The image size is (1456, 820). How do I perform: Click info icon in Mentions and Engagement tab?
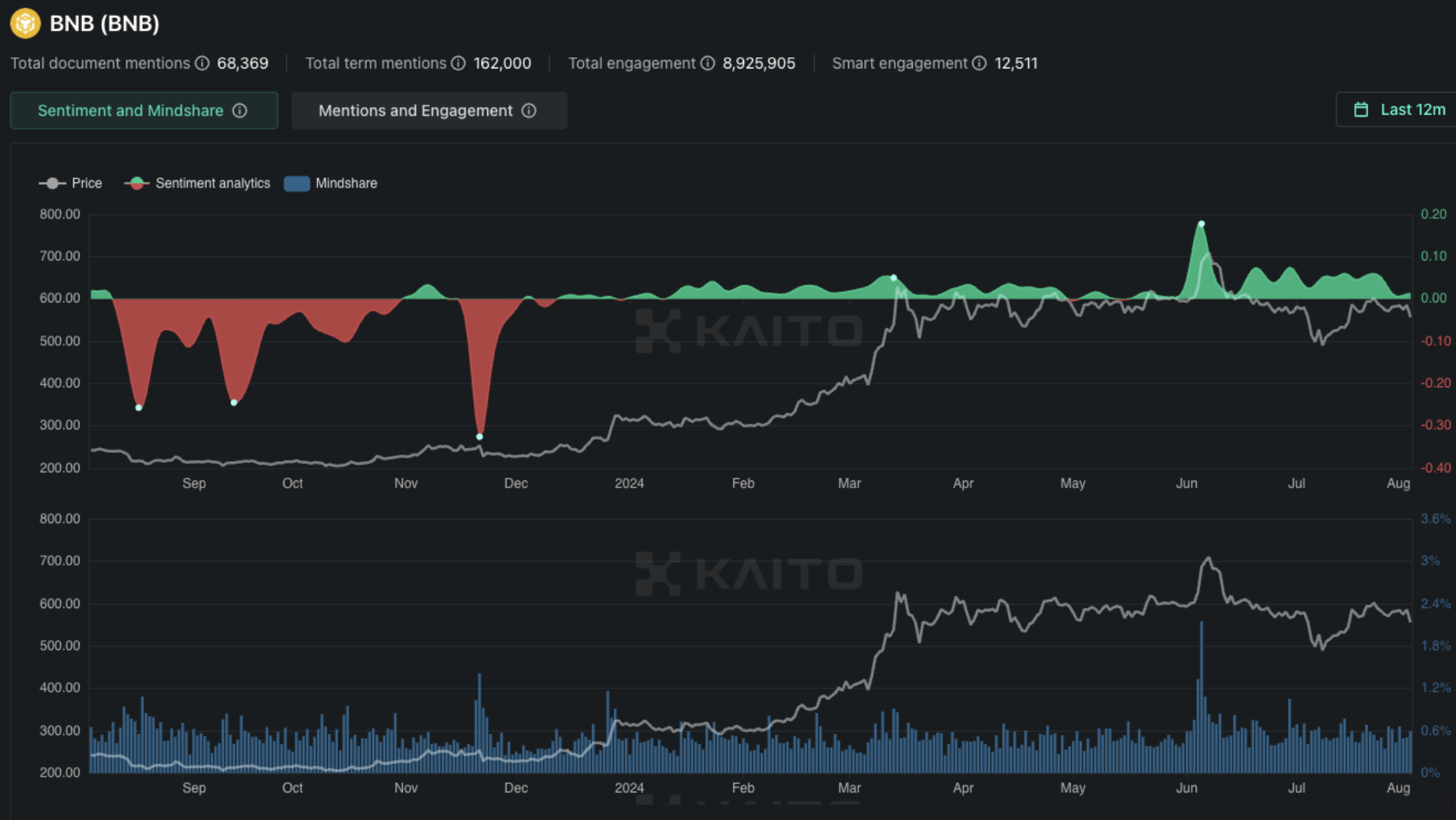[529, 110]
